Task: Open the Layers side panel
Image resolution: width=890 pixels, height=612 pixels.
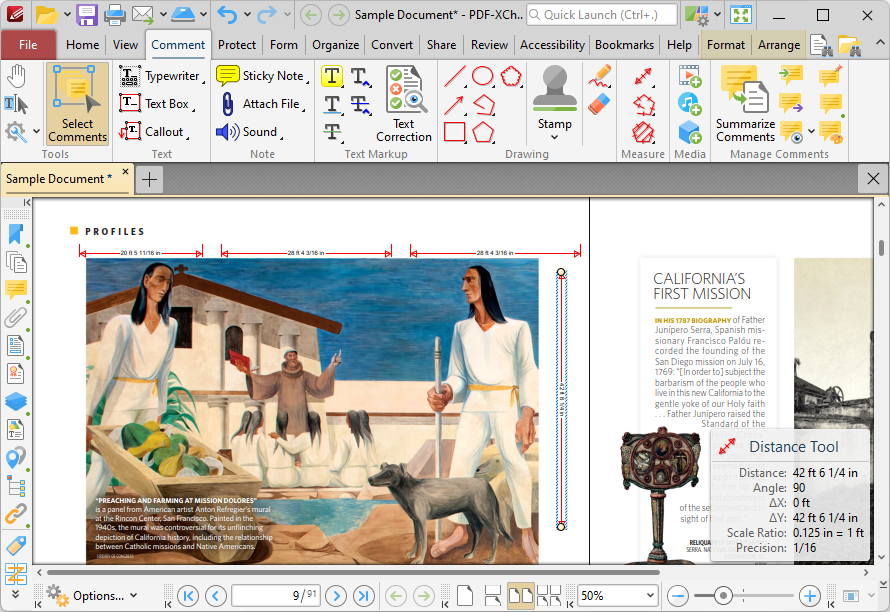Action: [x=16, y=401]
